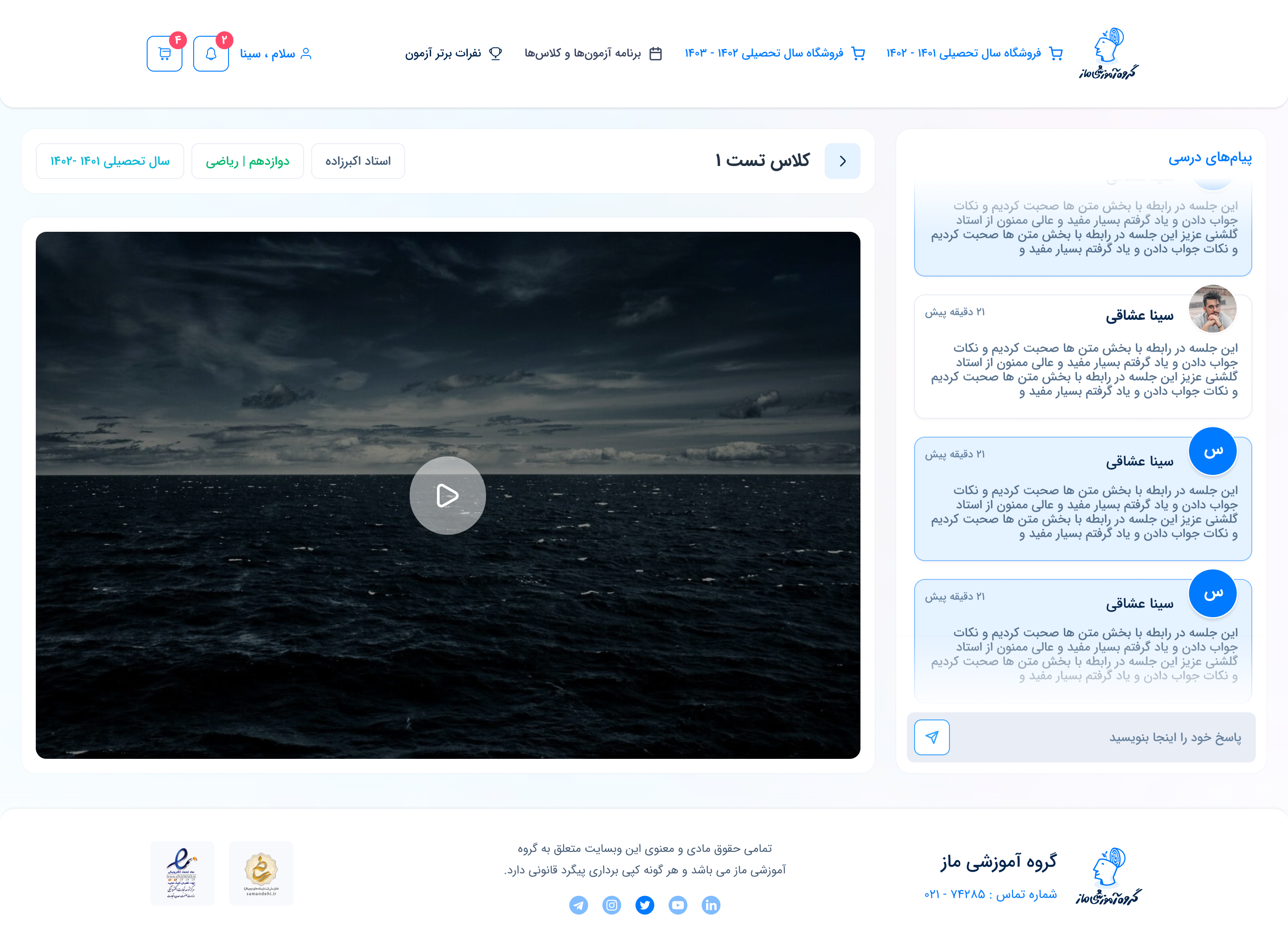Click the header Maz group logo
This screenshot has height=945, width=1288.
pyautogui.click(x=1109, y=53)
